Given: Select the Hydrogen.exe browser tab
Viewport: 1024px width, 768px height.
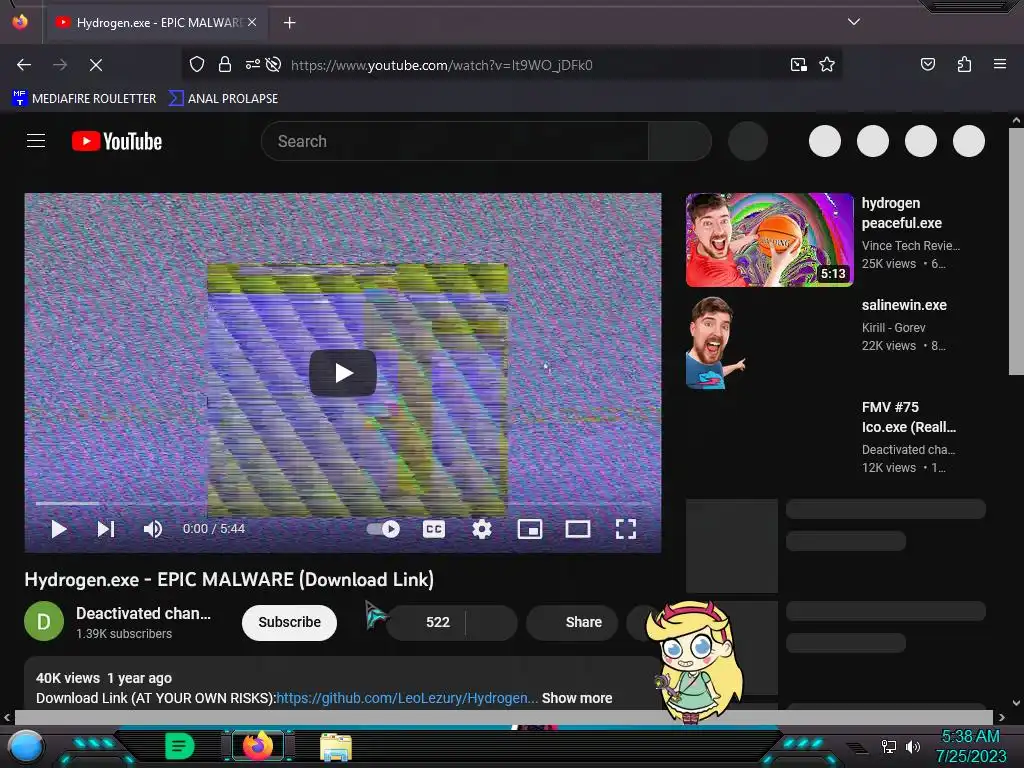Looking at the screenshot, I should tap(155, 23).
